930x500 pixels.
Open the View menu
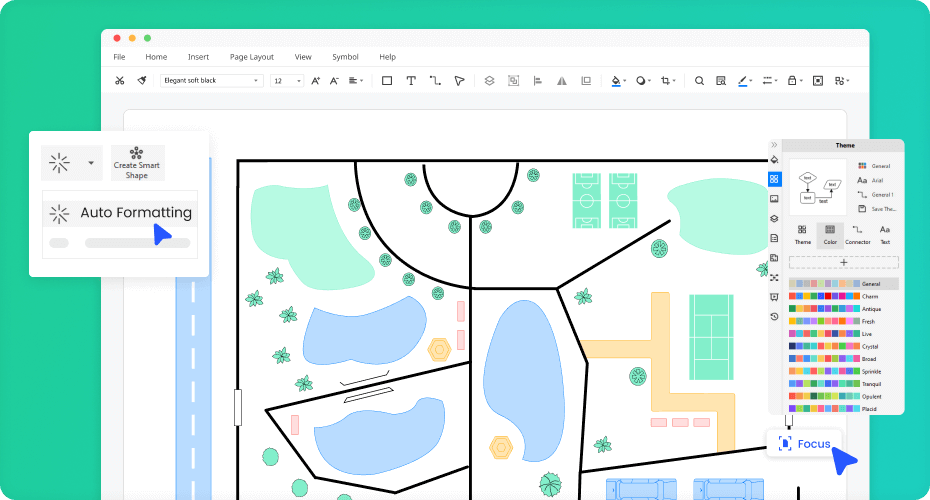pos(303,57)
